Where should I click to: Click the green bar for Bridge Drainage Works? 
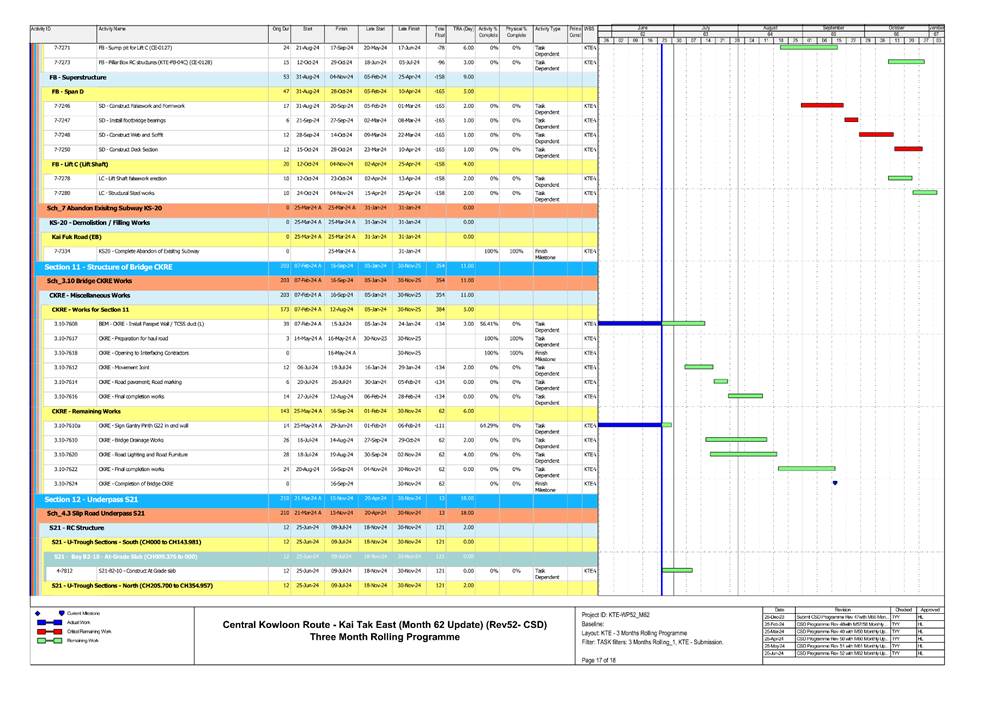pyautogui.click(x=736, y=439)
